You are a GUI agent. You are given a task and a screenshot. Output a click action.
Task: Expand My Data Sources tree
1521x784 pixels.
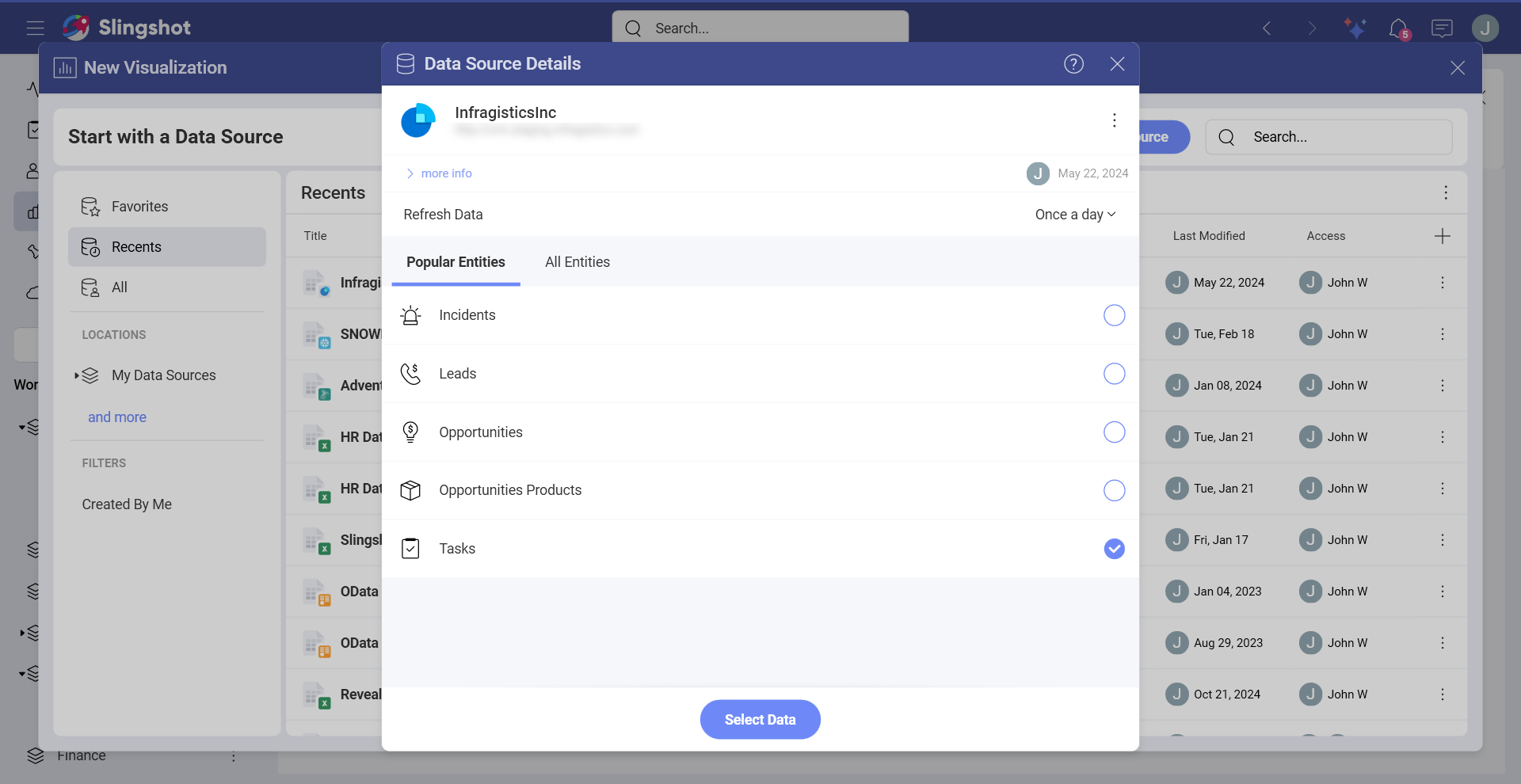point(77,375)
